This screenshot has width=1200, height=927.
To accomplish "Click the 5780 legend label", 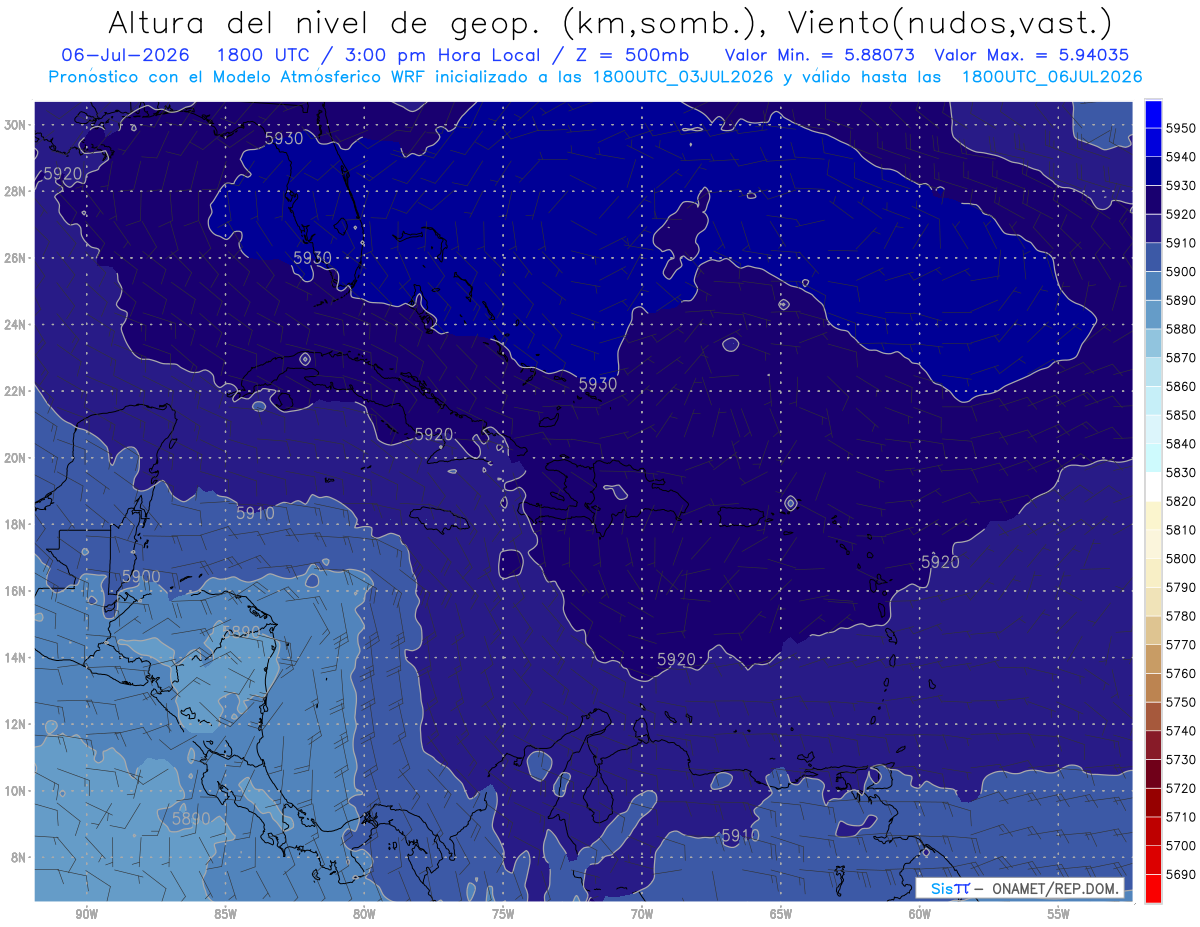I will 1181,616.
